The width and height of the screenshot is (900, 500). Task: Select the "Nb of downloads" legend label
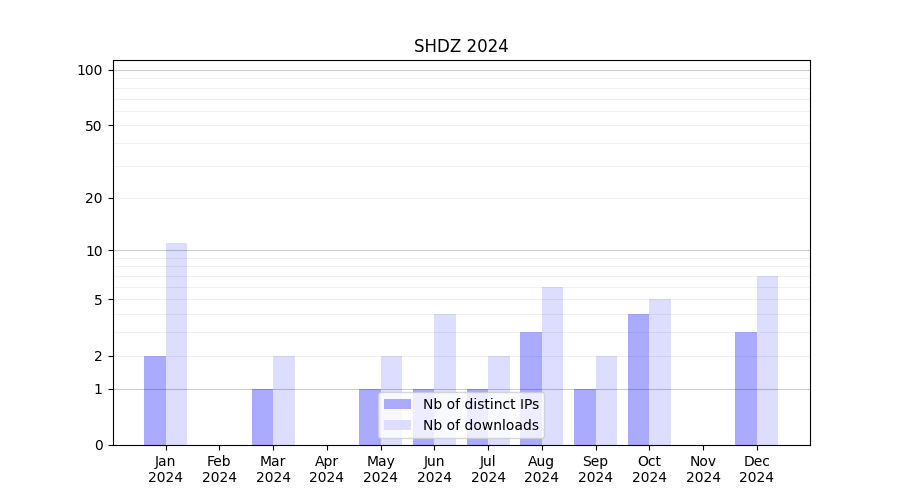(480, 425)
